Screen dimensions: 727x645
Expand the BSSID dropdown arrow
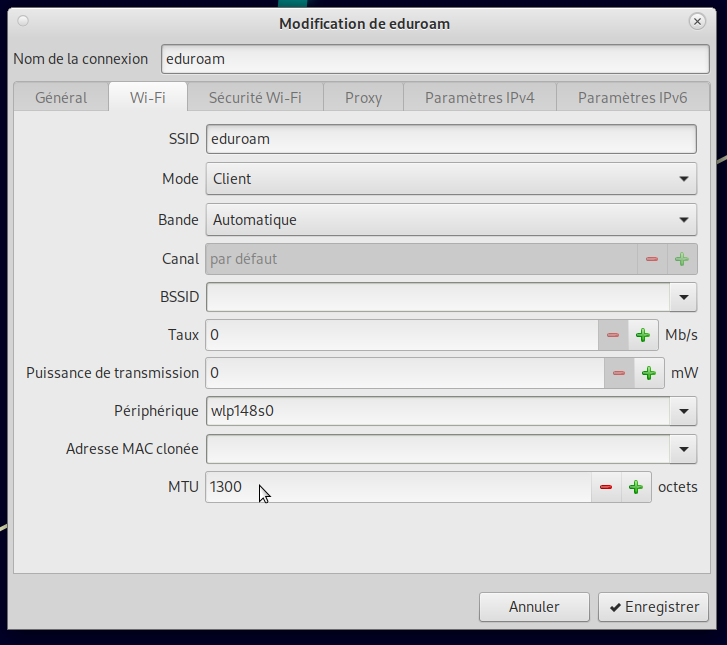tap(684, 297)
